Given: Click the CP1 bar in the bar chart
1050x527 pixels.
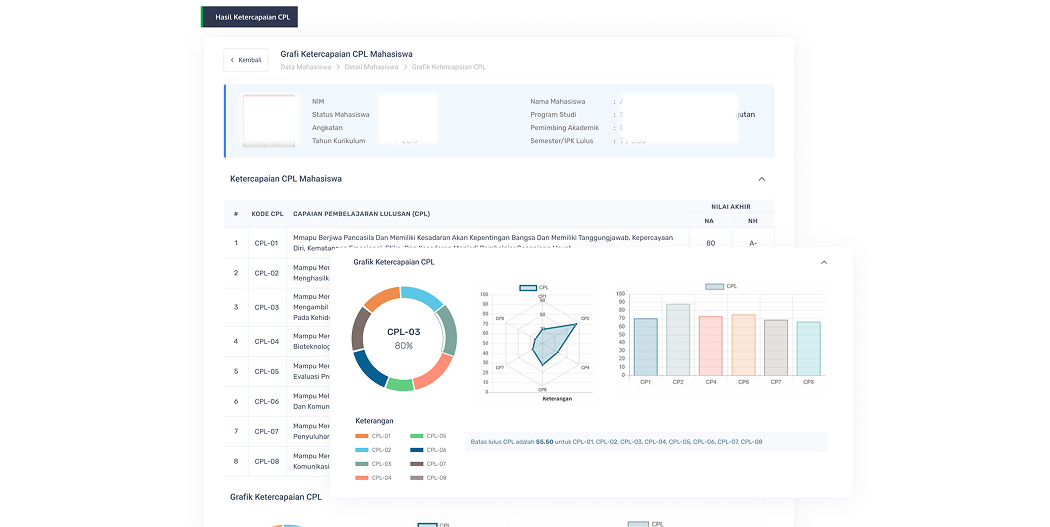Looking at the screenshot, I should tap(646, 347).
